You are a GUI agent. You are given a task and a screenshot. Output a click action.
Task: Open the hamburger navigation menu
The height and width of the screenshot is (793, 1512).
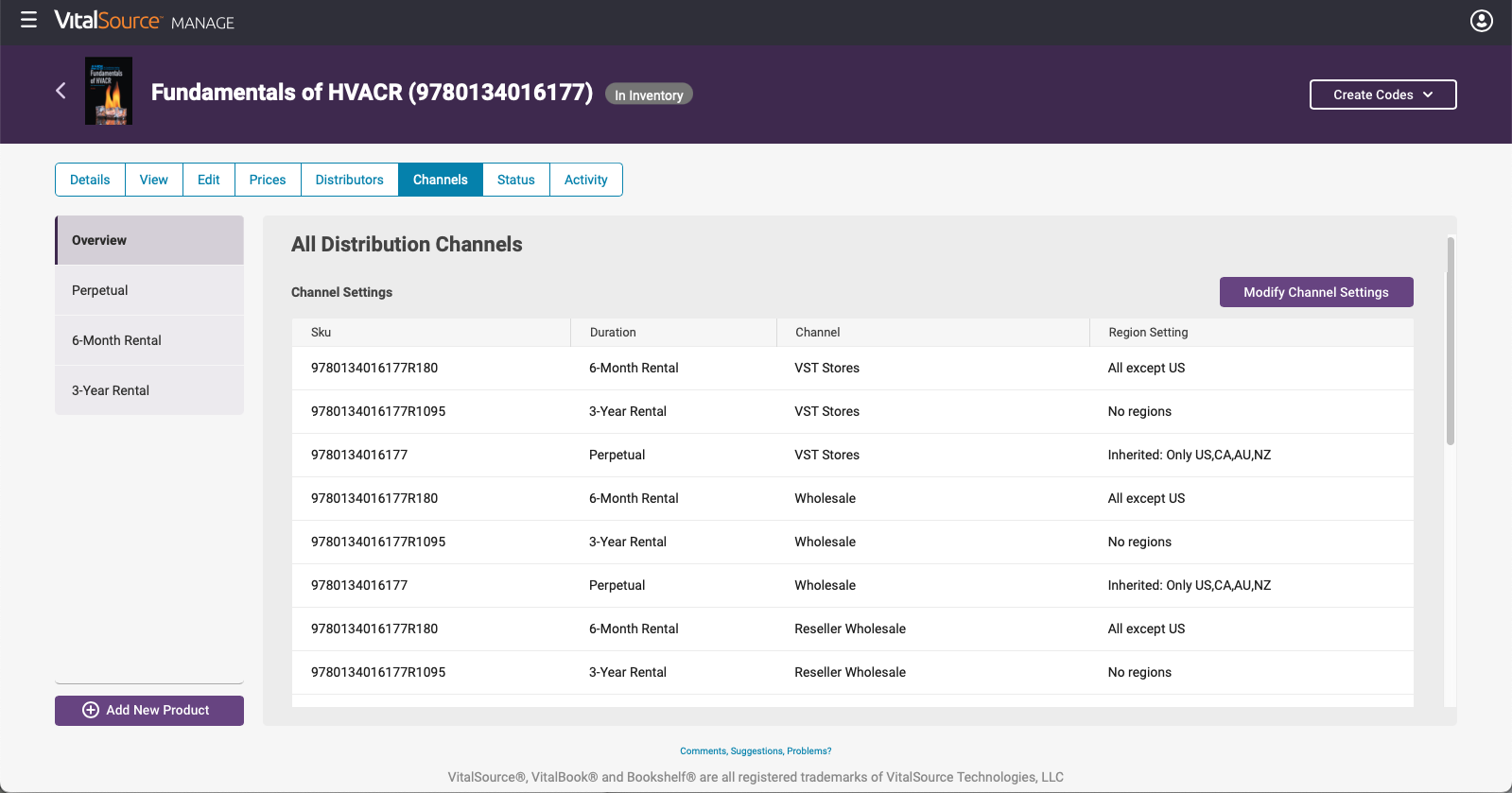pos(29,20)
